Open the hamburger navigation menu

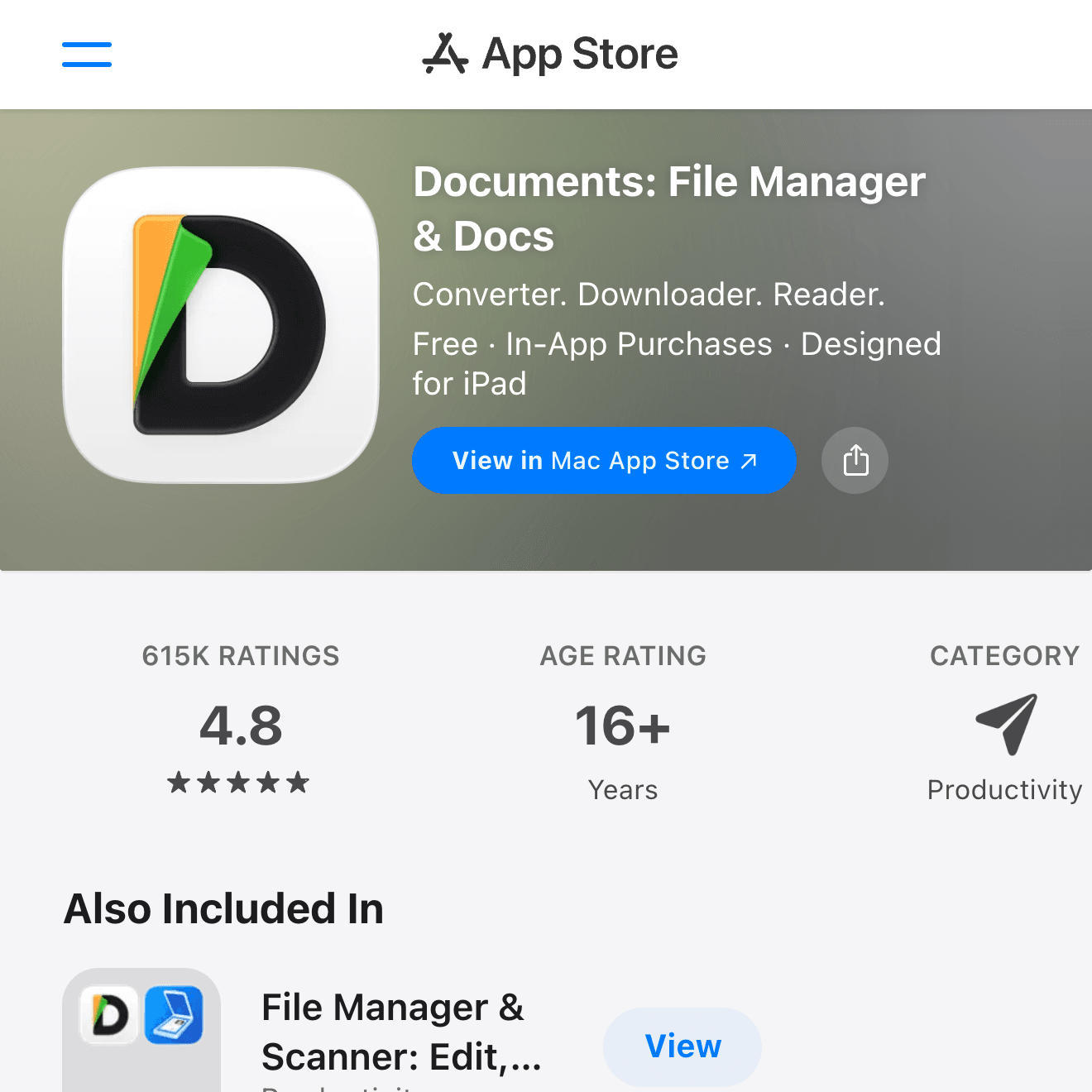pyautogui.click(x=87, y=55)
